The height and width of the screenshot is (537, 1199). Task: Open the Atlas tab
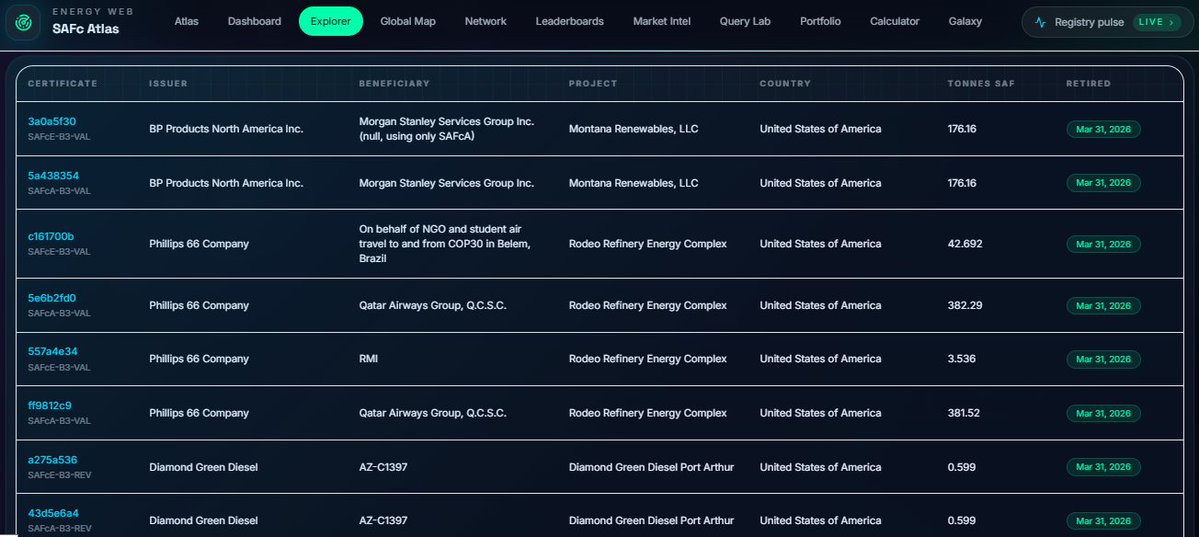click(186, 21)
